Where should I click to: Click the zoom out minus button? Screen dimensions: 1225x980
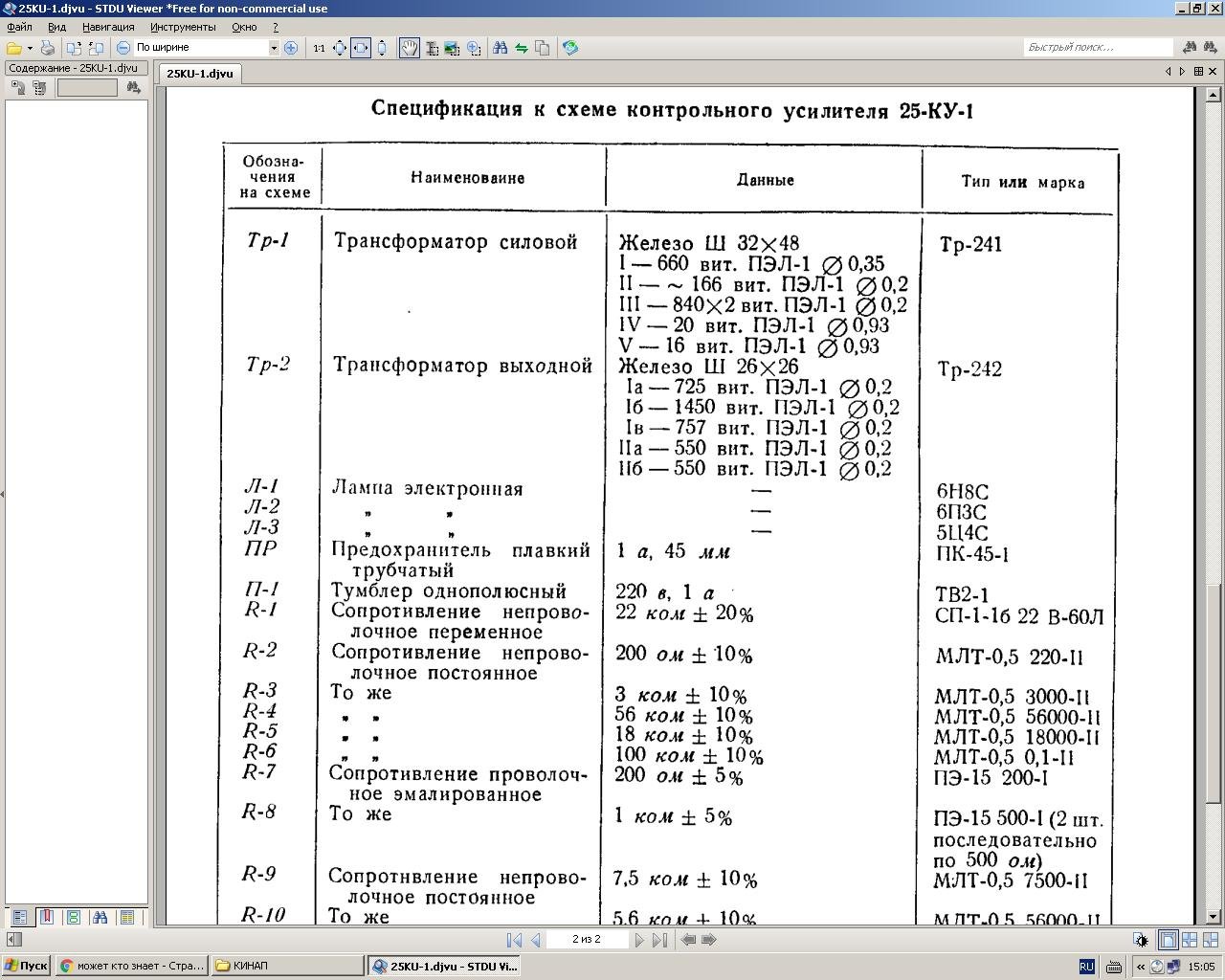tap(123, 48)
